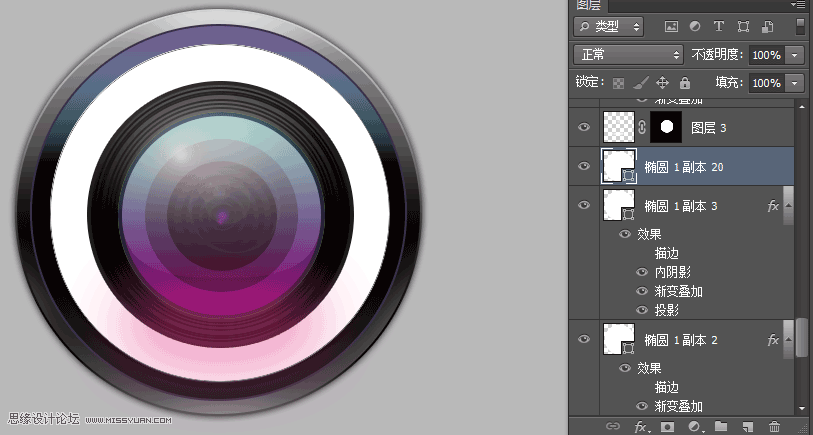Select the 椭圆 1 副本 3 layer name
The image size is (813, 435).
coord(680,206)
